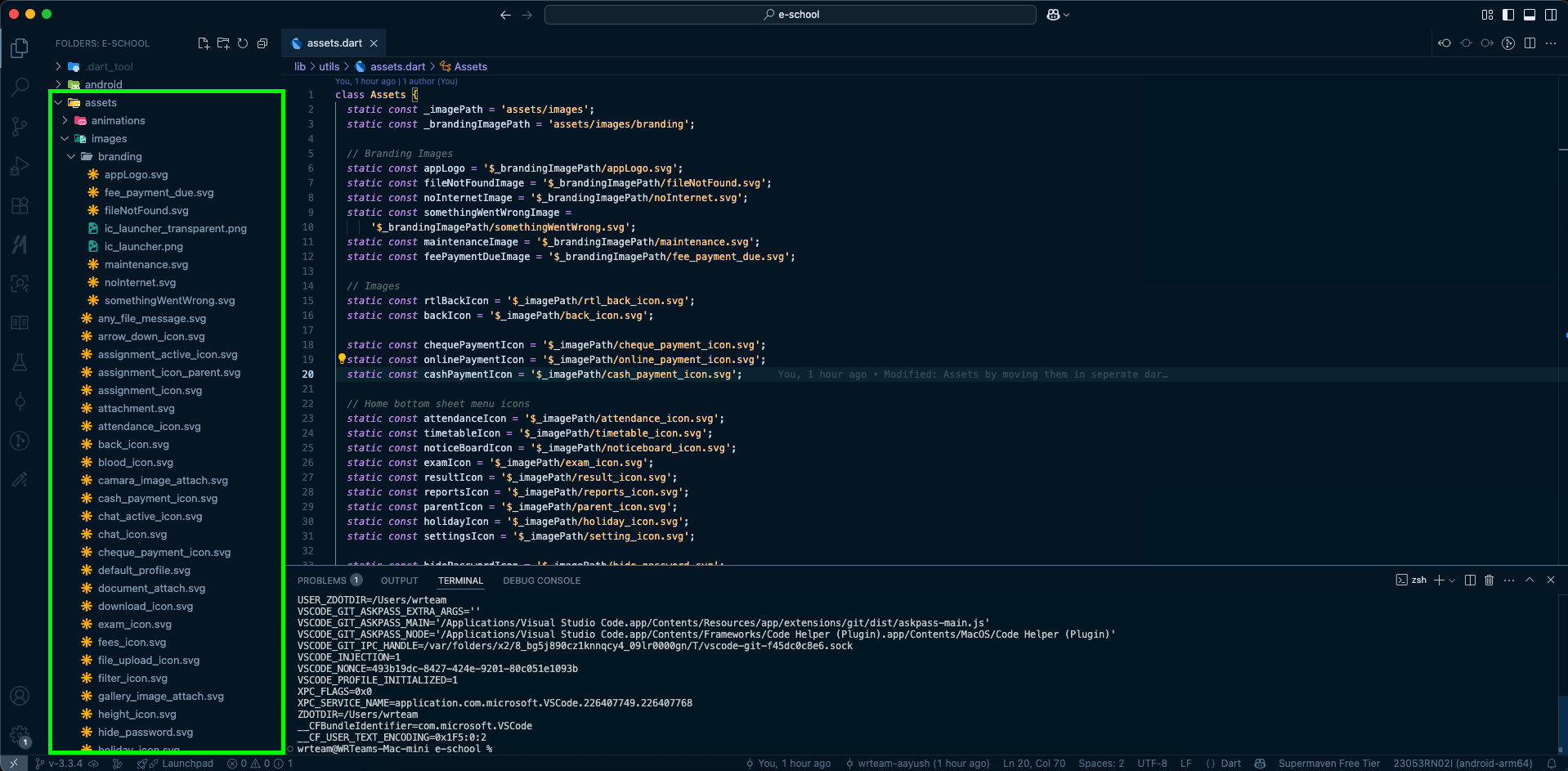The width and height of the screenshot is (1568, 771).
Task: Select the TERMINAL tab
Action: [460, 580]
